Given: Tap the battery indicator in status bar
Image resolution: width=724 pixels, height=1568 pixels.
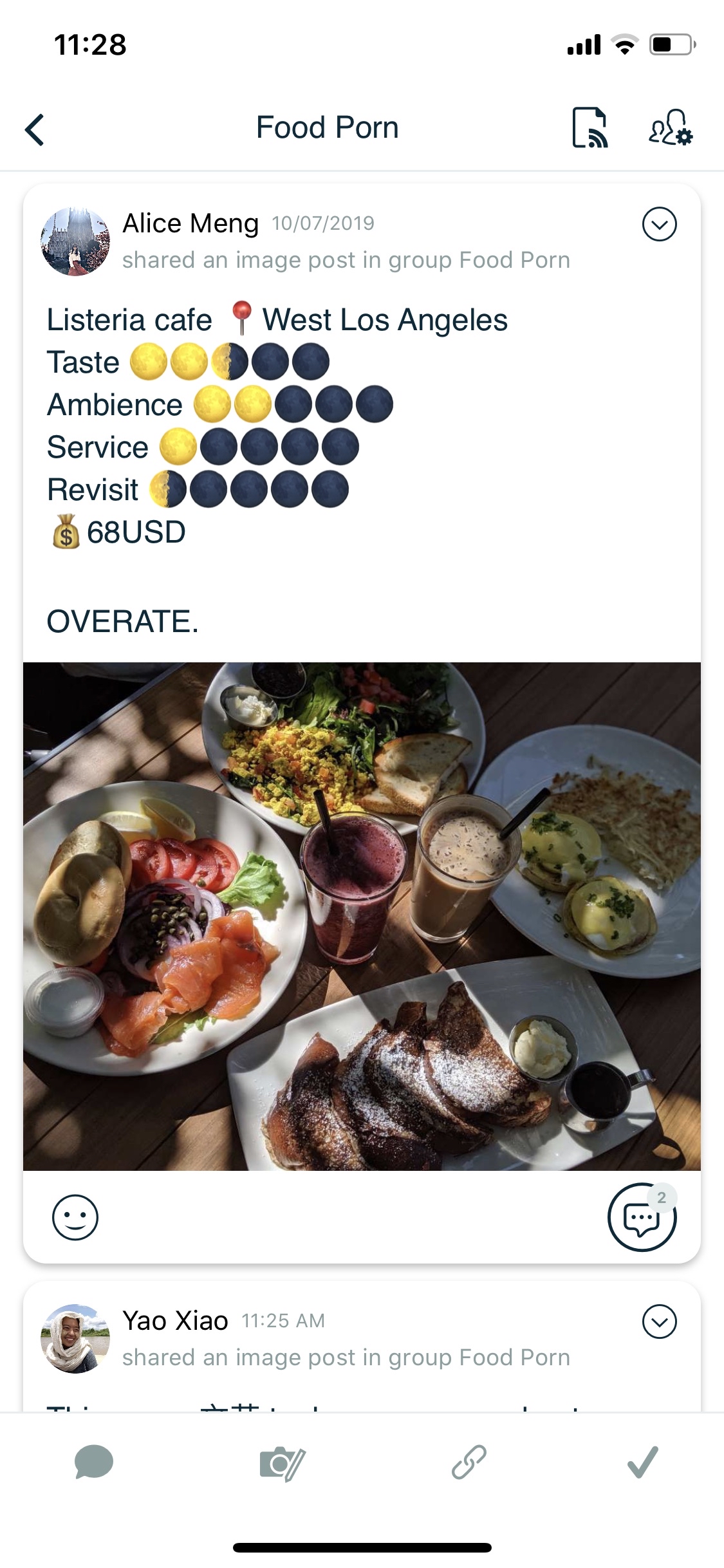Looking at the screenshot, I should [672, 45].
